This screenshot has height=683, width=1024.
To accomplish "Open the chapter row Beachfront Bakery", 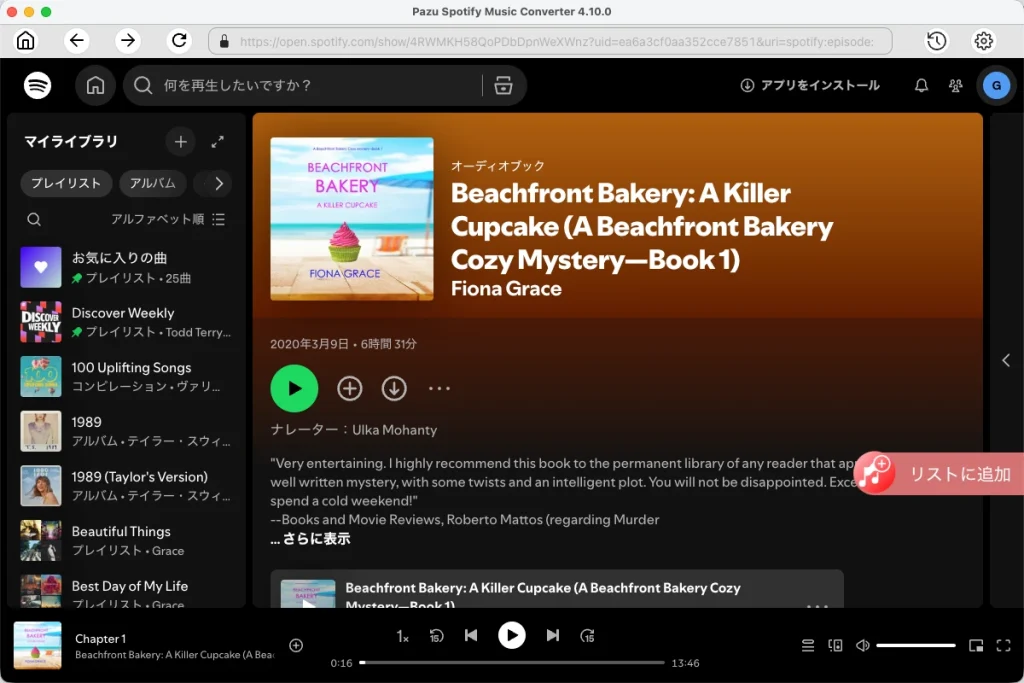I will pyautogui.click(x=557, y=590).
